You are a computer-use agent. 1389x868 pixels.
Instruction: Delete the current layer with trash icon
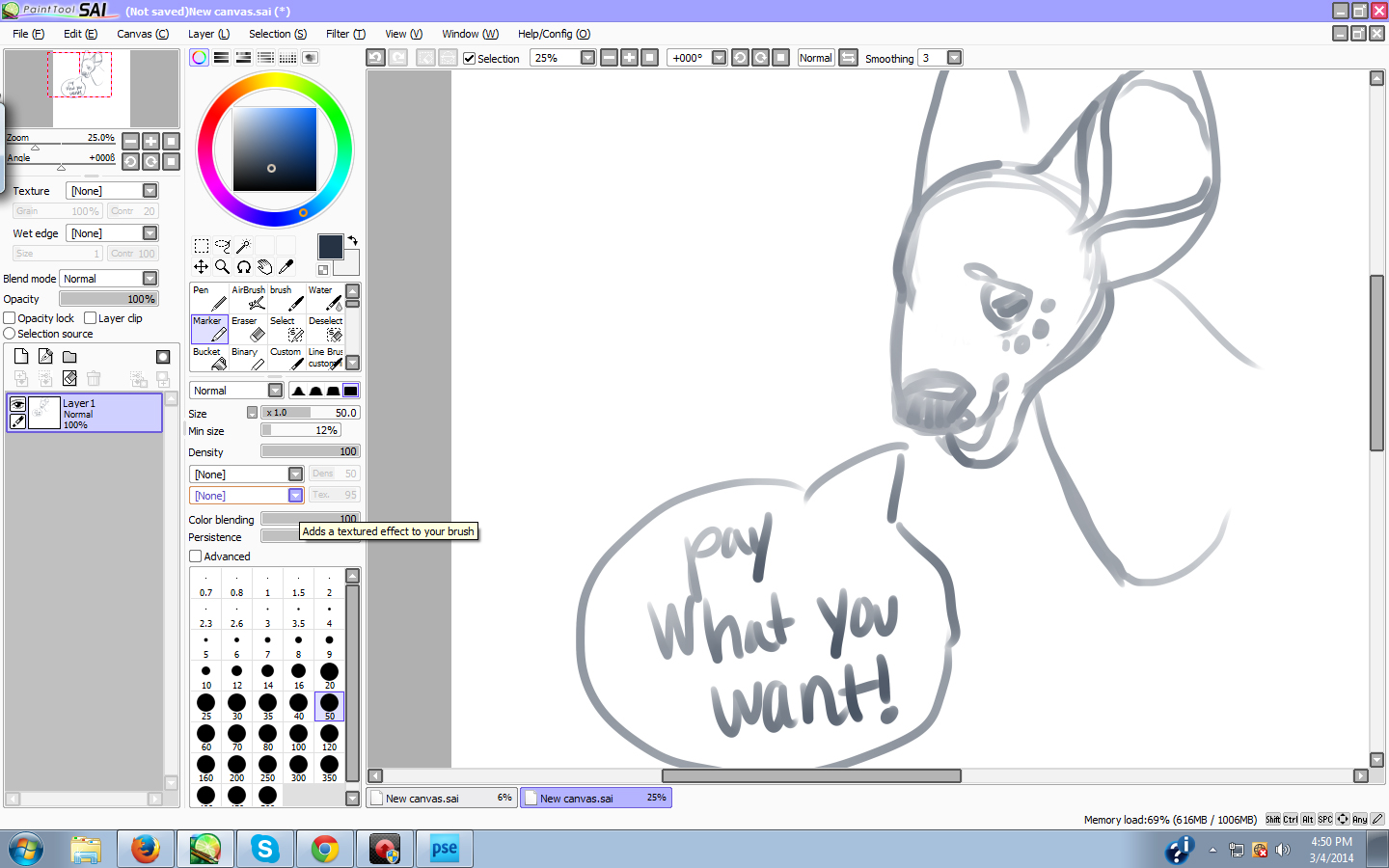[94, 378]
